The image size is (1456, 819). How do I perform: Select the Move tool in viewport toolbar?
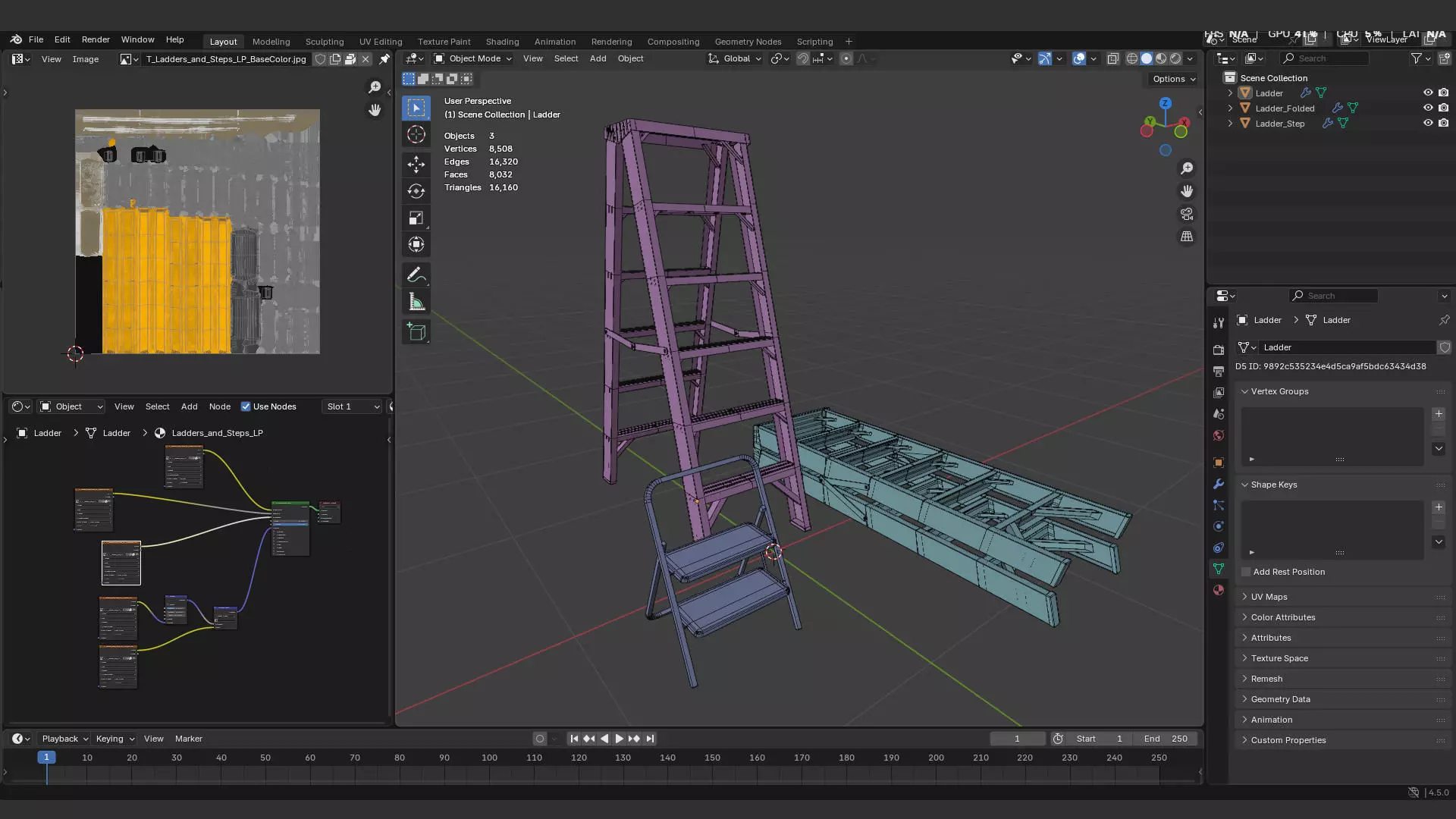tap(416, 164)
